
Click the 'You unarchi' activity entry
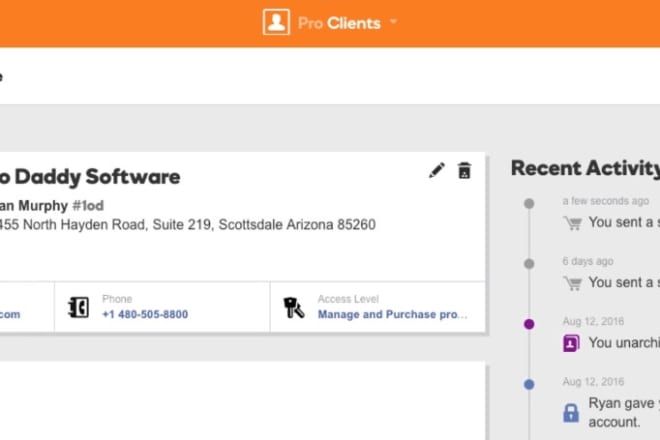point(624,343)
